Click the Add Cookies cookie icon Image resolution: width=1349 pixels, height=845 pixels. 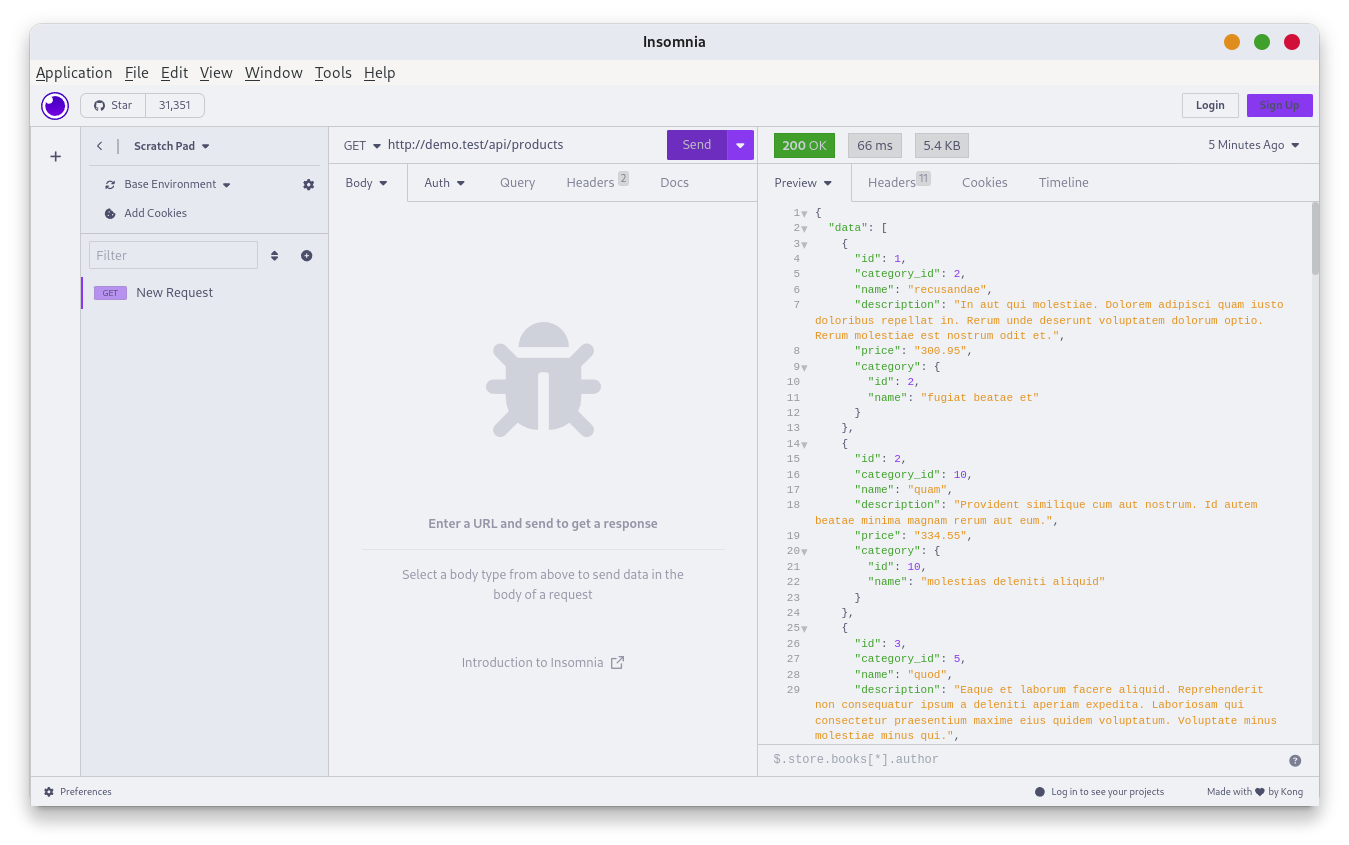(x=110, y=214)
